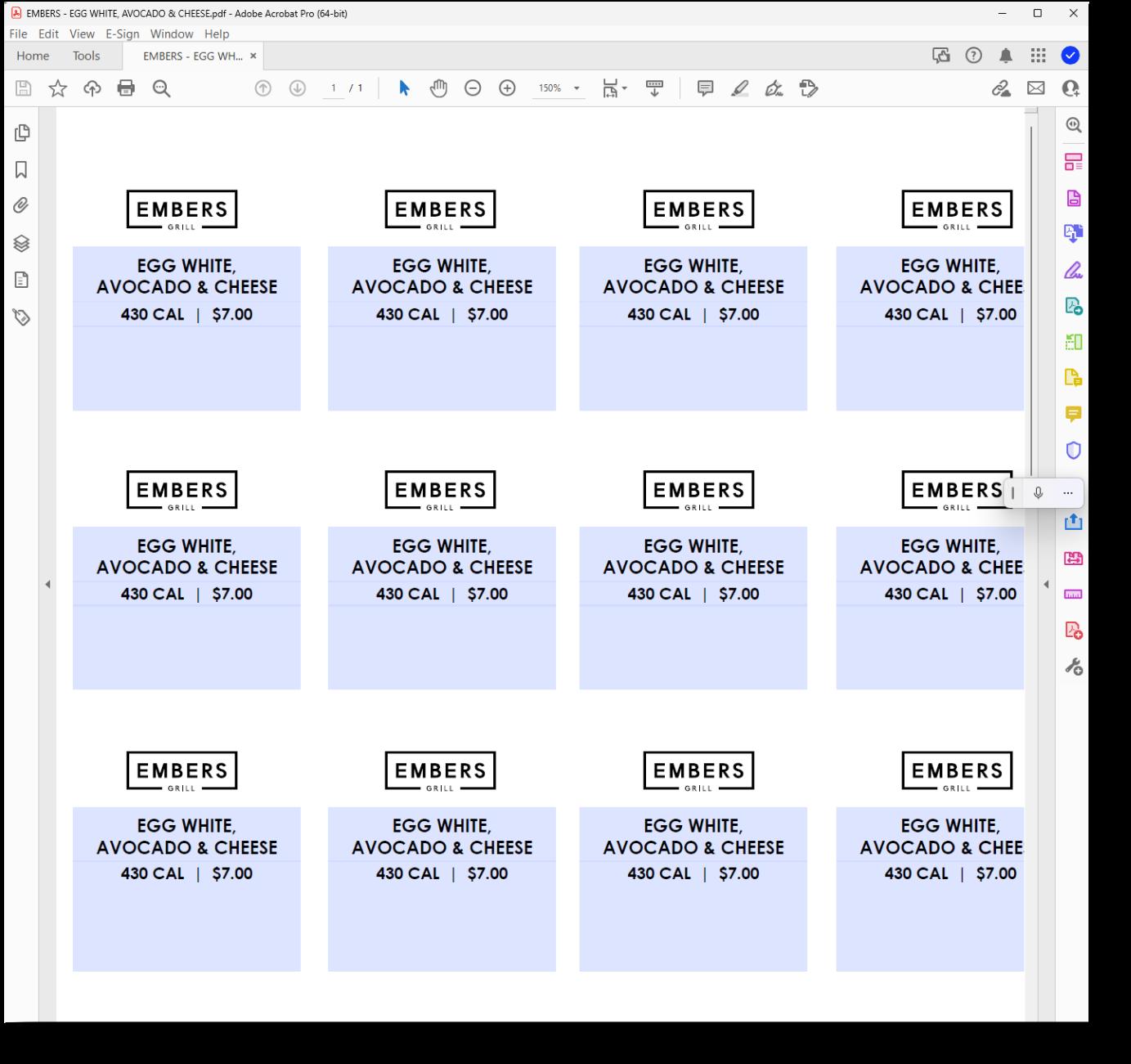Zoom out with the minus circle
This screenshot has height=1064, width=1131.
[473, 88]
